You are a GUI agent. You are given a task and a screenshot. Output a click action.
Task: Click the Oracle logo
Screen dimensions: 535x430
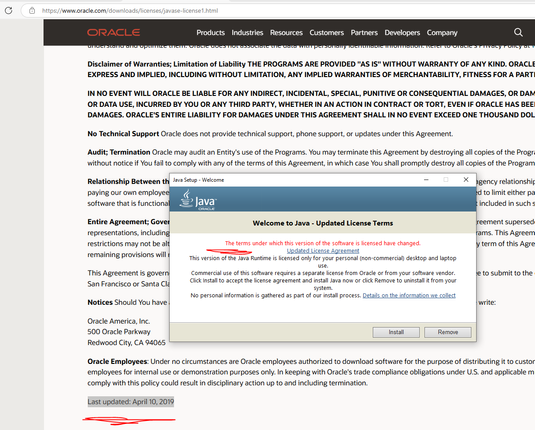click(113, 32)
